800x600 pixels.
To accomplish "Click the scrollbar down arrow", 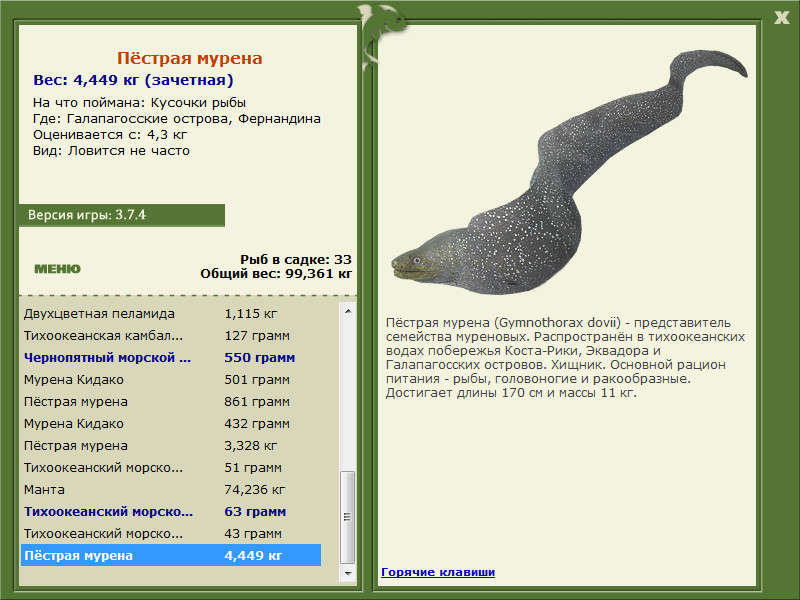I will (348, 573).
